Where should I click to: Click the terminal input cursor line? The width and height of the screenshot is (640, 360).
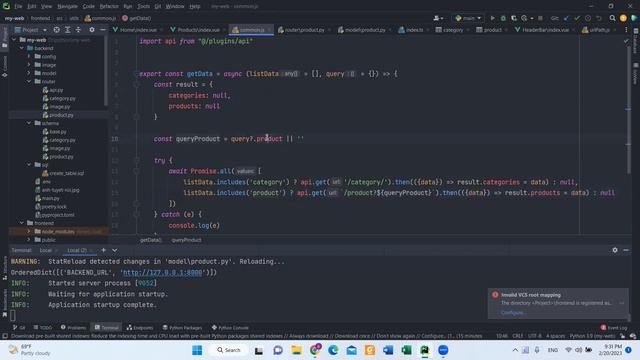coord(13,315)
